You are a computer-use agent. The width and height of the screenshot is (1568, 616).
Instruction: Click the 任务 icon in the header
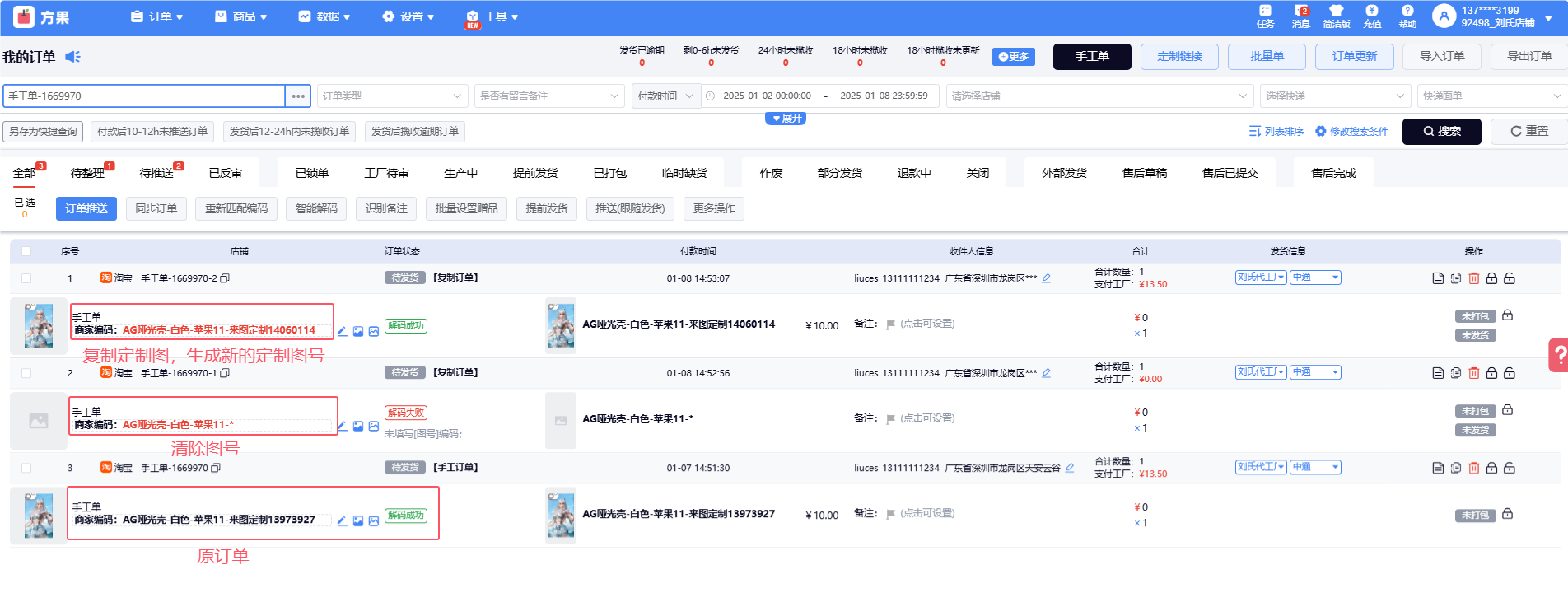[1265, 16]
